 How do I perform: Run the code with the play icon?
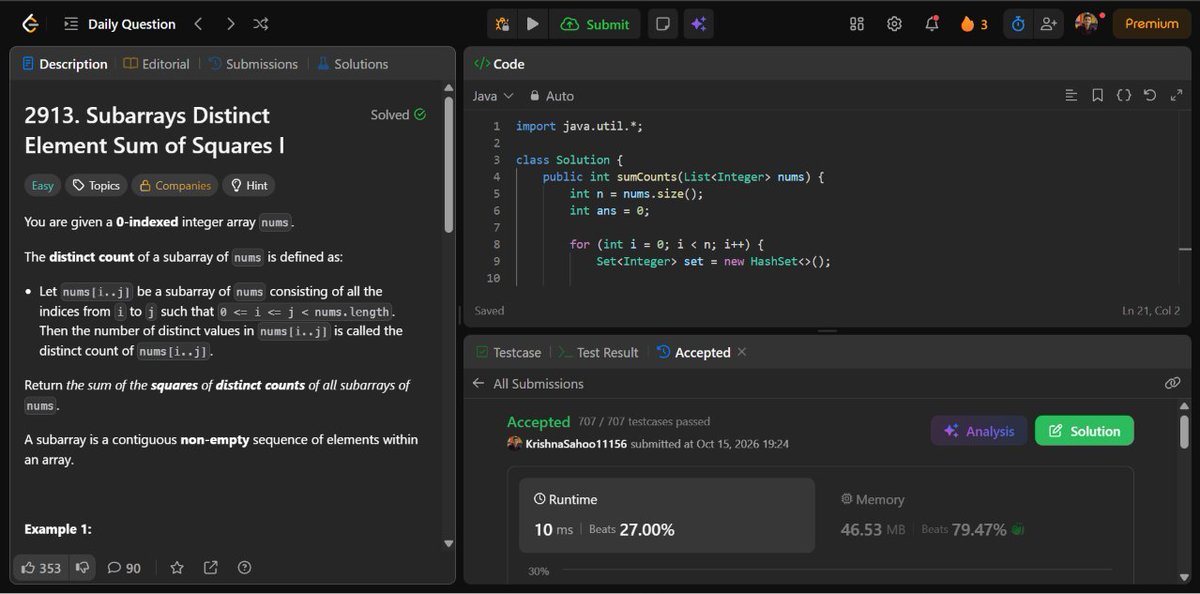click(x=533, y=24)
